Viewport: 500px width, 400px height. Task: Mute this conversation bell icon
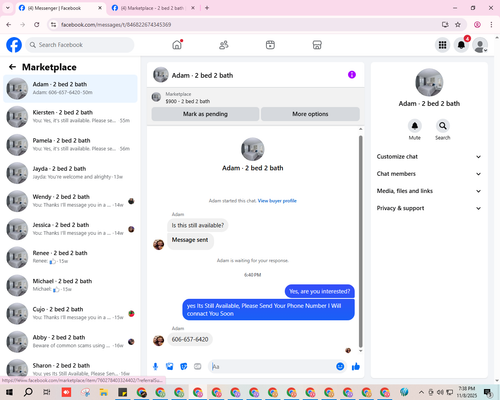coord(415,126)
